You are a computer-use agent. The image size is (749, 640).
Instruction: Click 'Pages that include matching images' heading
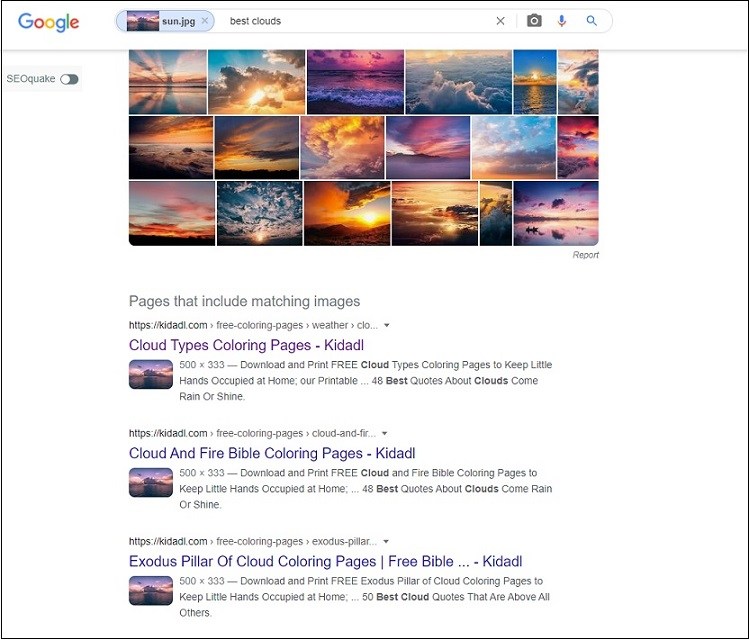(245, 301)
